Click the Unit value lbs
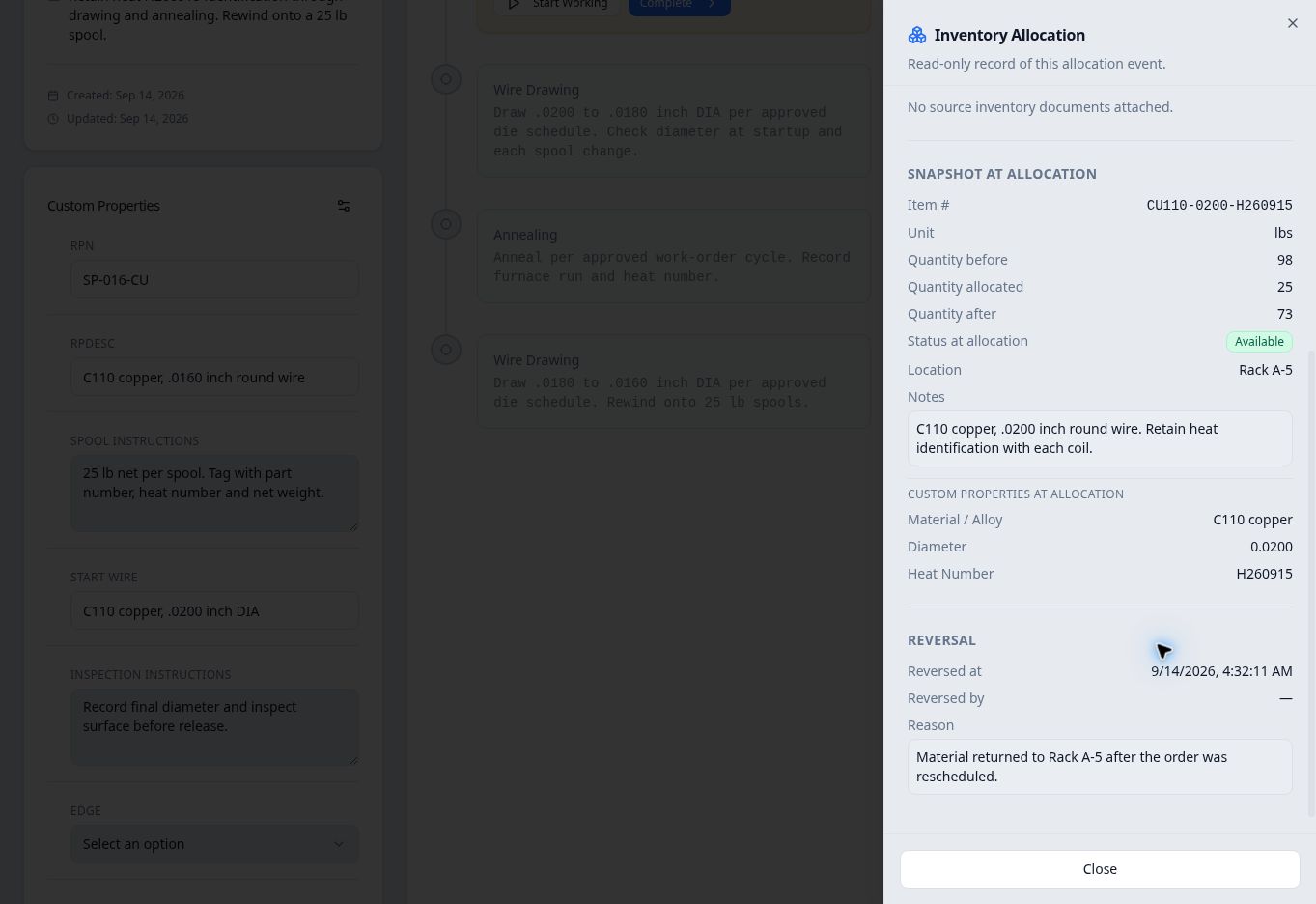The image size is (1316, 904). coord(1283,233)
